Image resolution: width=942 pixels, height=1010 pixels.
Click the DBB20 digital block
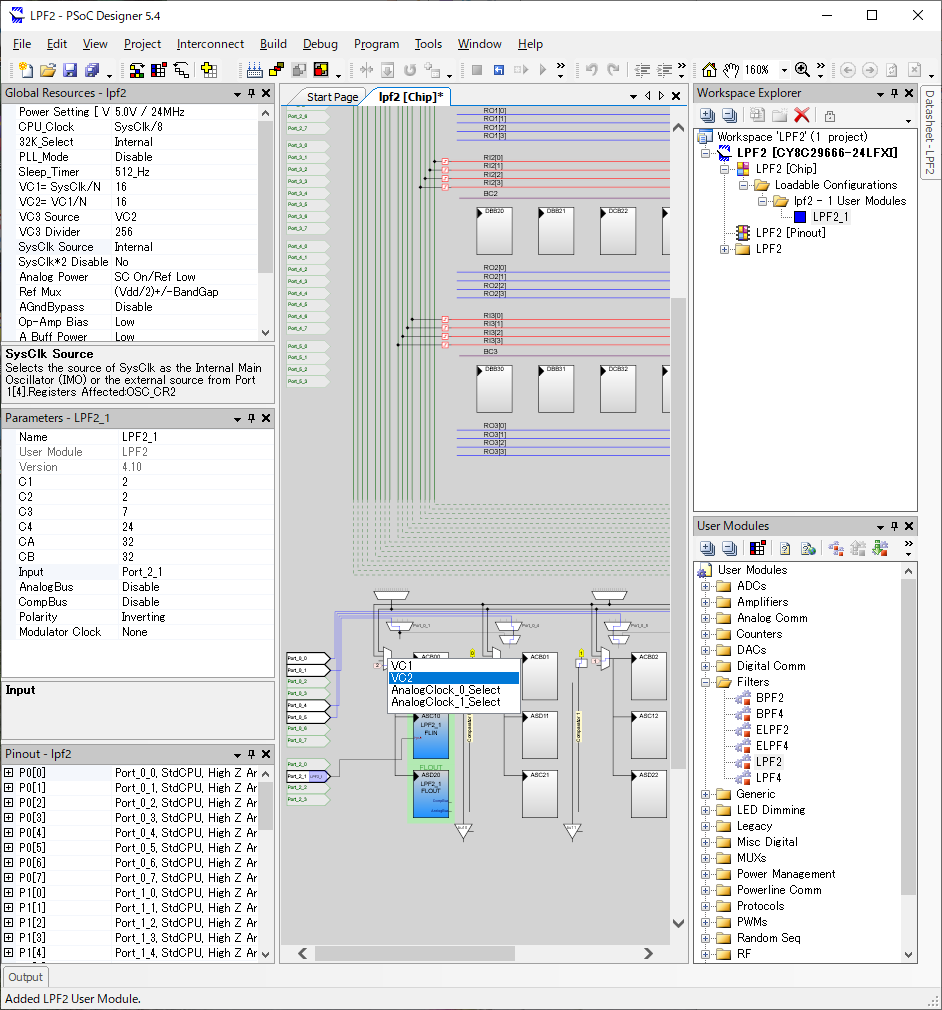494,231
